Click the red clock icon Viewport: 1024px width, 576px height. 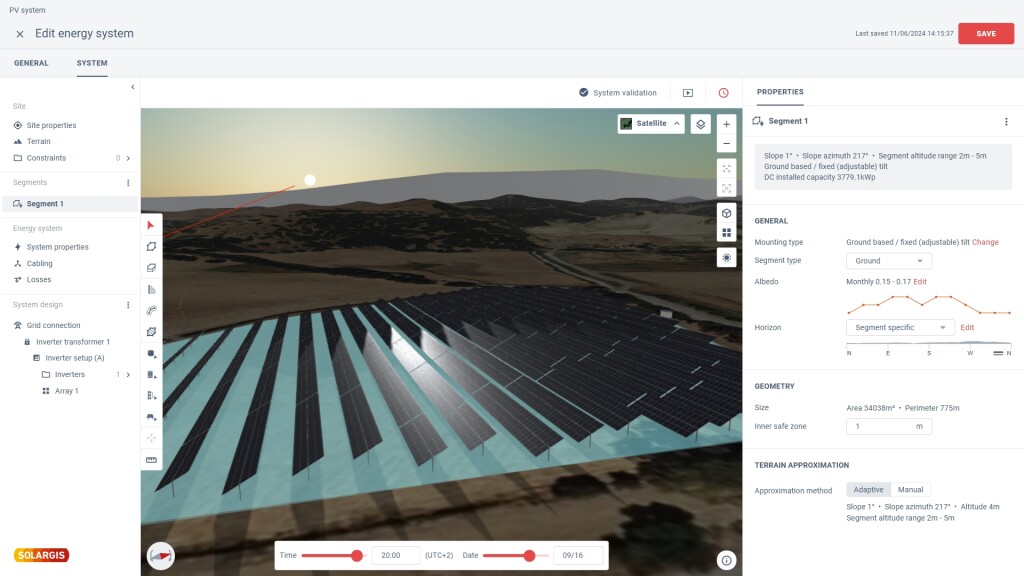pyautogui.click(x=723, y=93)
